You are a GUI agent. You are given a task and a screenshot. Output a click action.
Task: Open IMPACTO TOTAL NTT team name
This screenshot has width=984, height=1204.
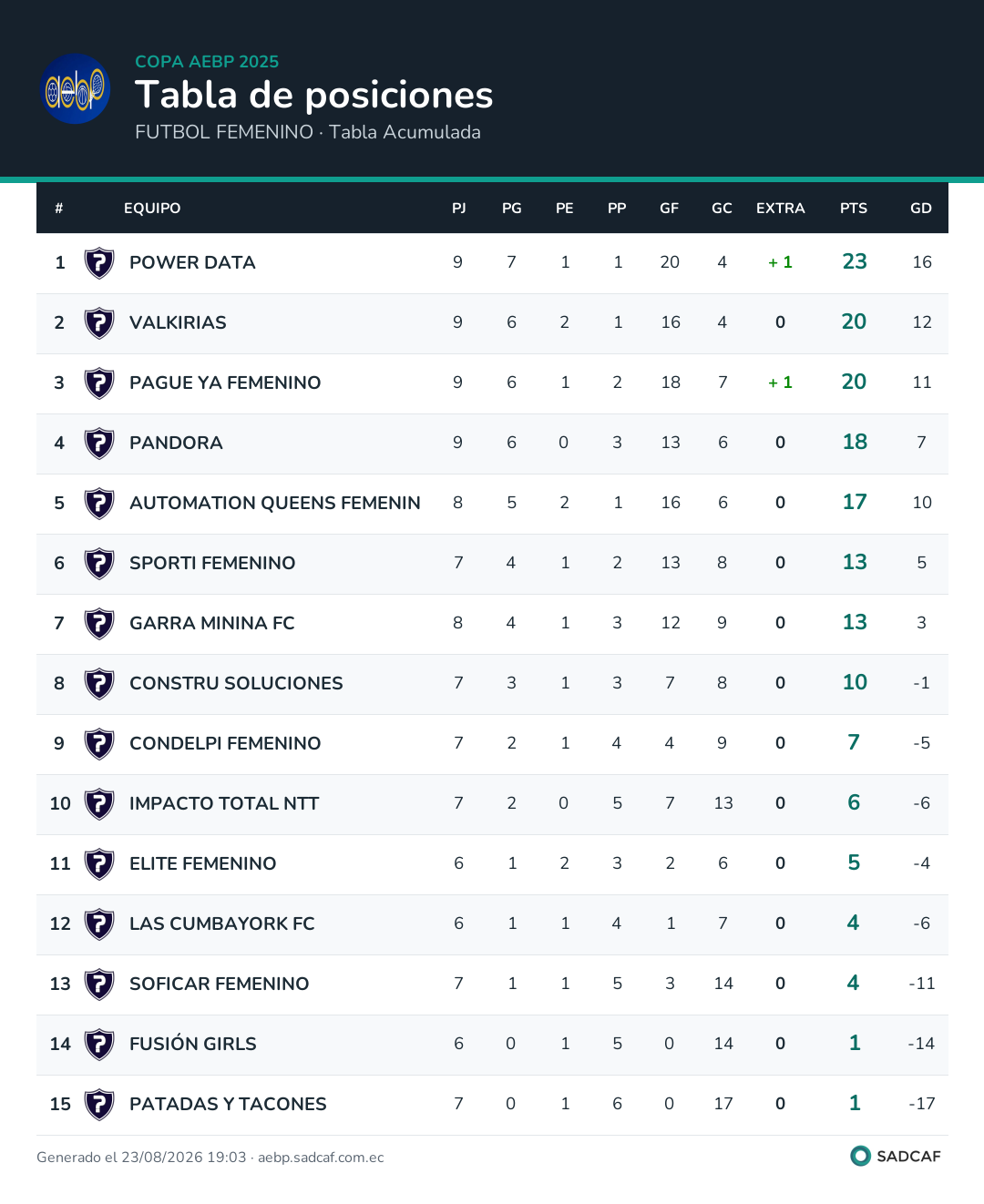pyautogui.click(x=224, y=803)
